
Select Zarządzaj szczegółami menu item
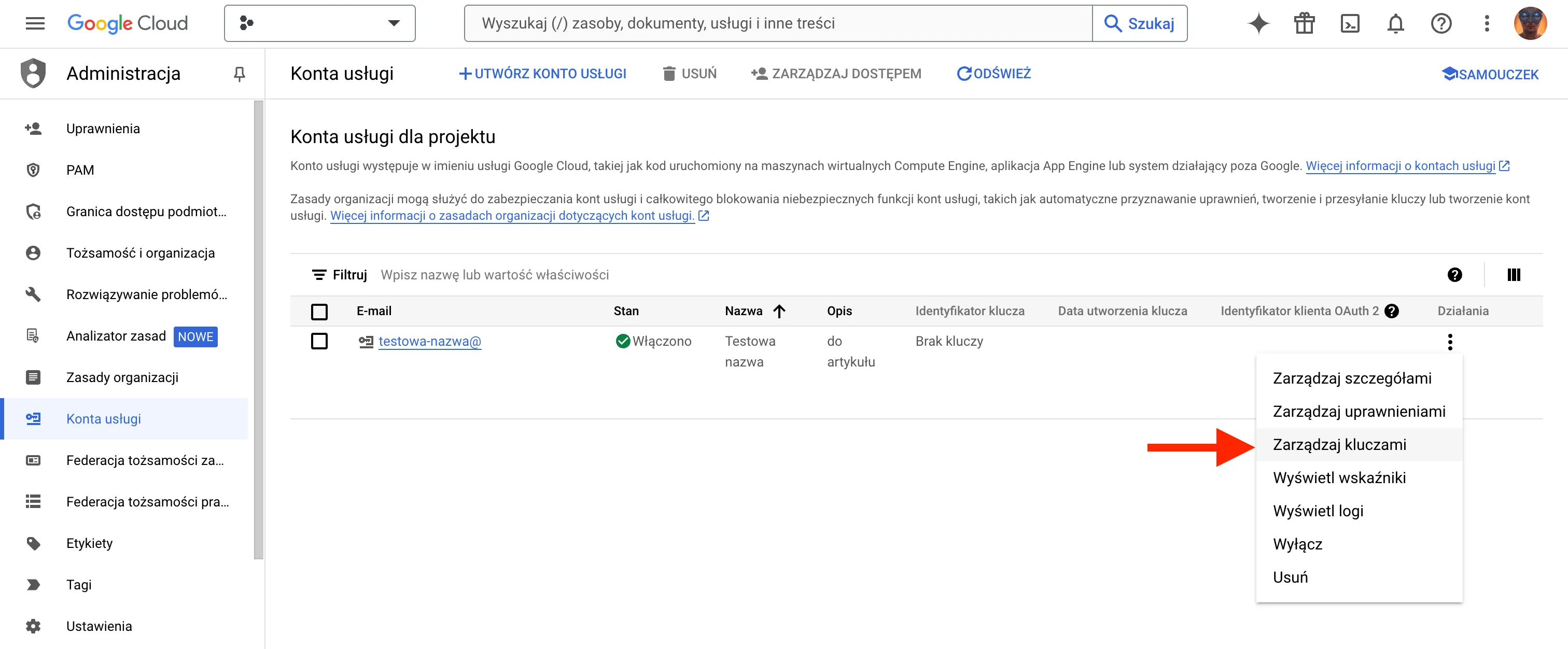pos(1359,378)
